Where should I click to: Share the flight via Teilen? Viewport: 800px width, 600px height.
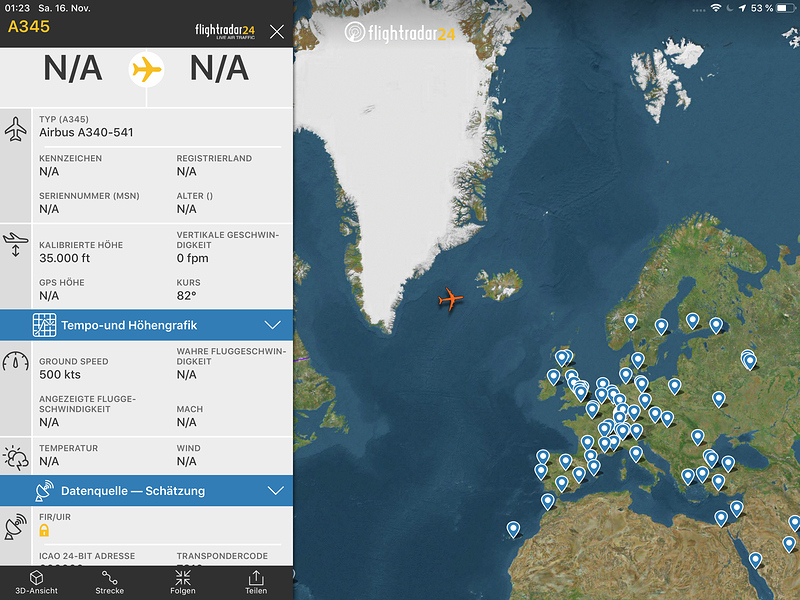[256, 582]
